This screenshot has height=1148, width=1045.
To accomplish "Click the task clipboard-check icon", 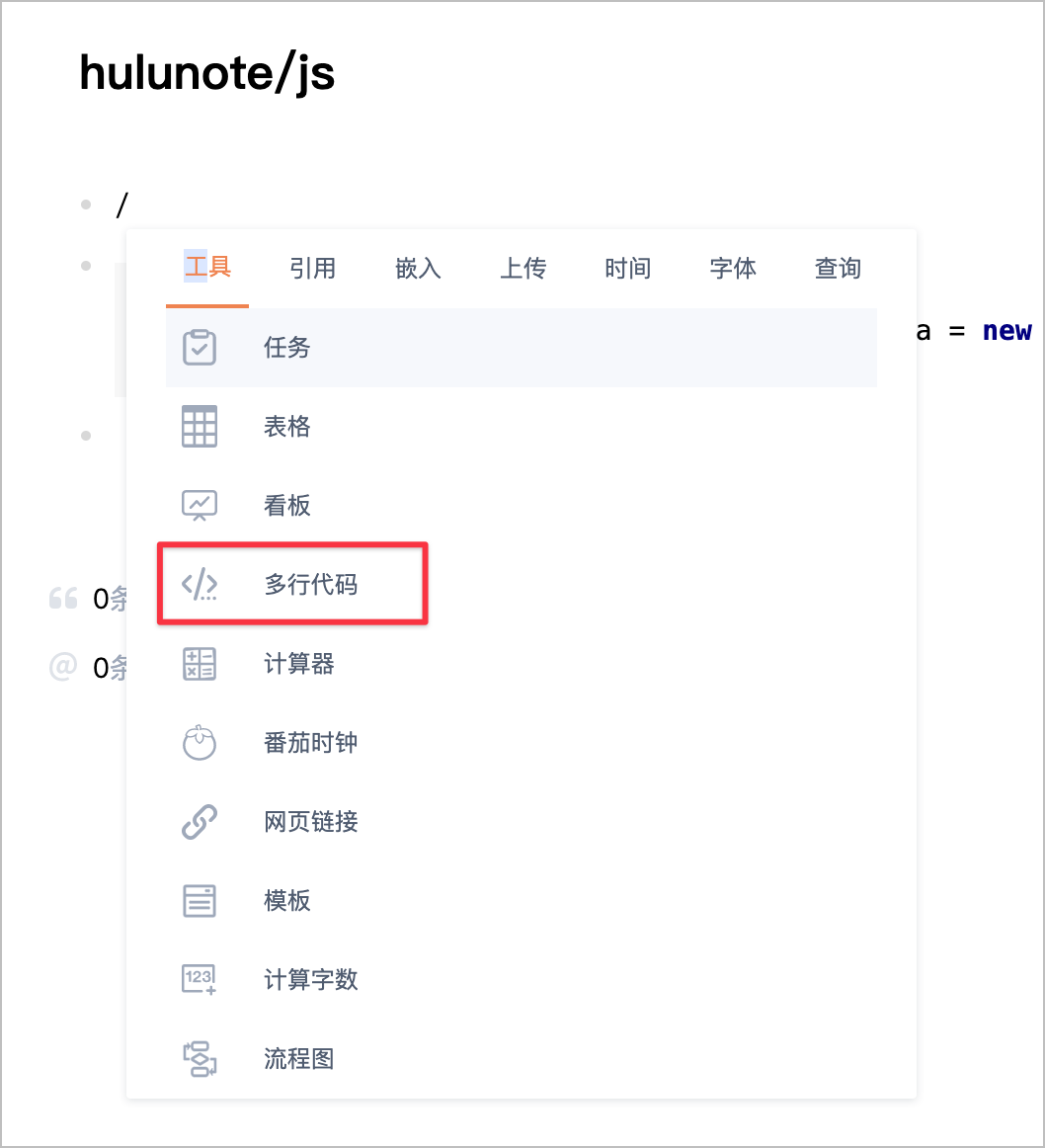I will 200,348.
